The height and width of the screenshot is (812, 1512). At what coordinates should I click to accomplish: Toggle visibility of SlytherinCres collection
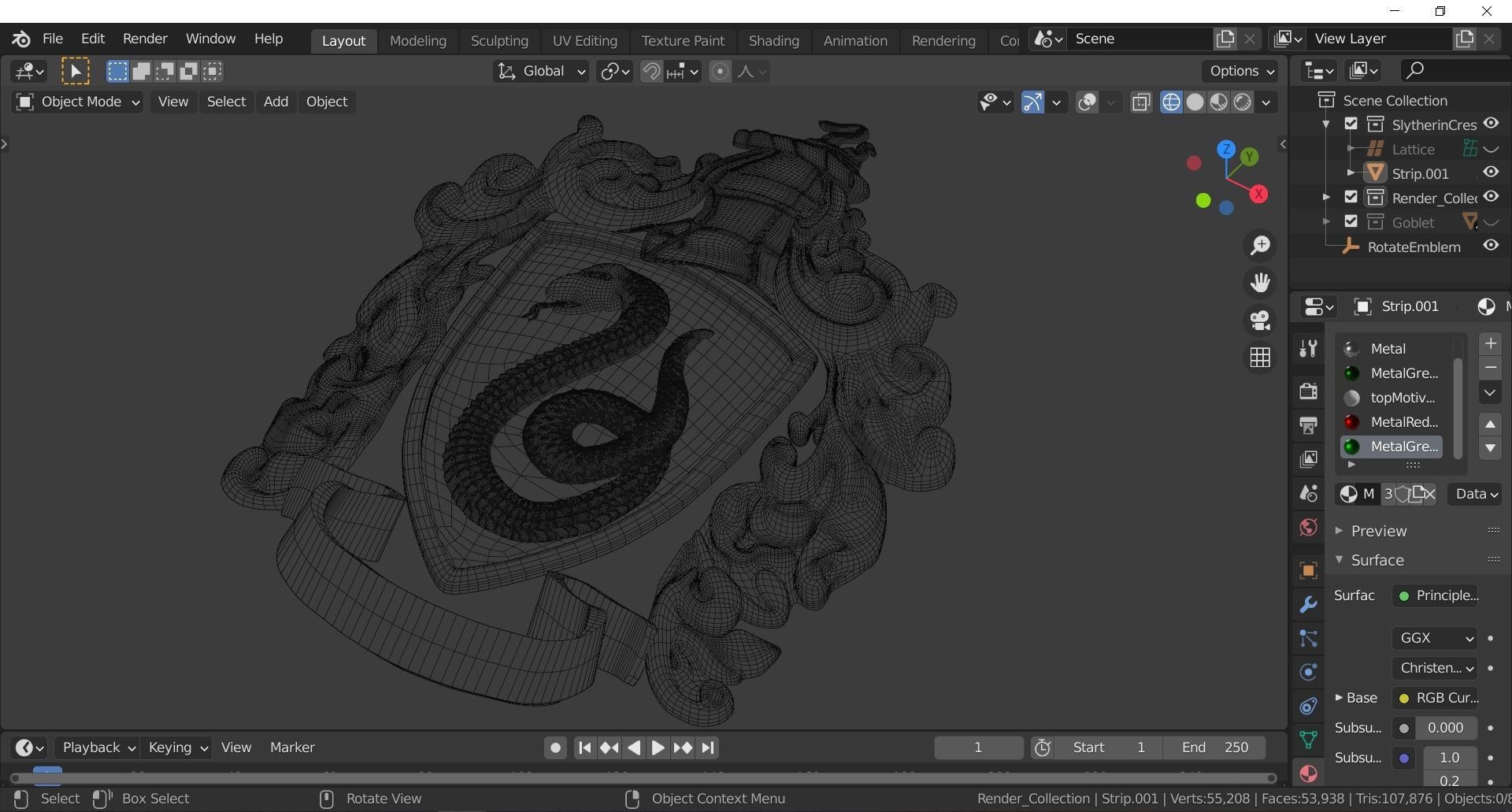click(1491, 124)
